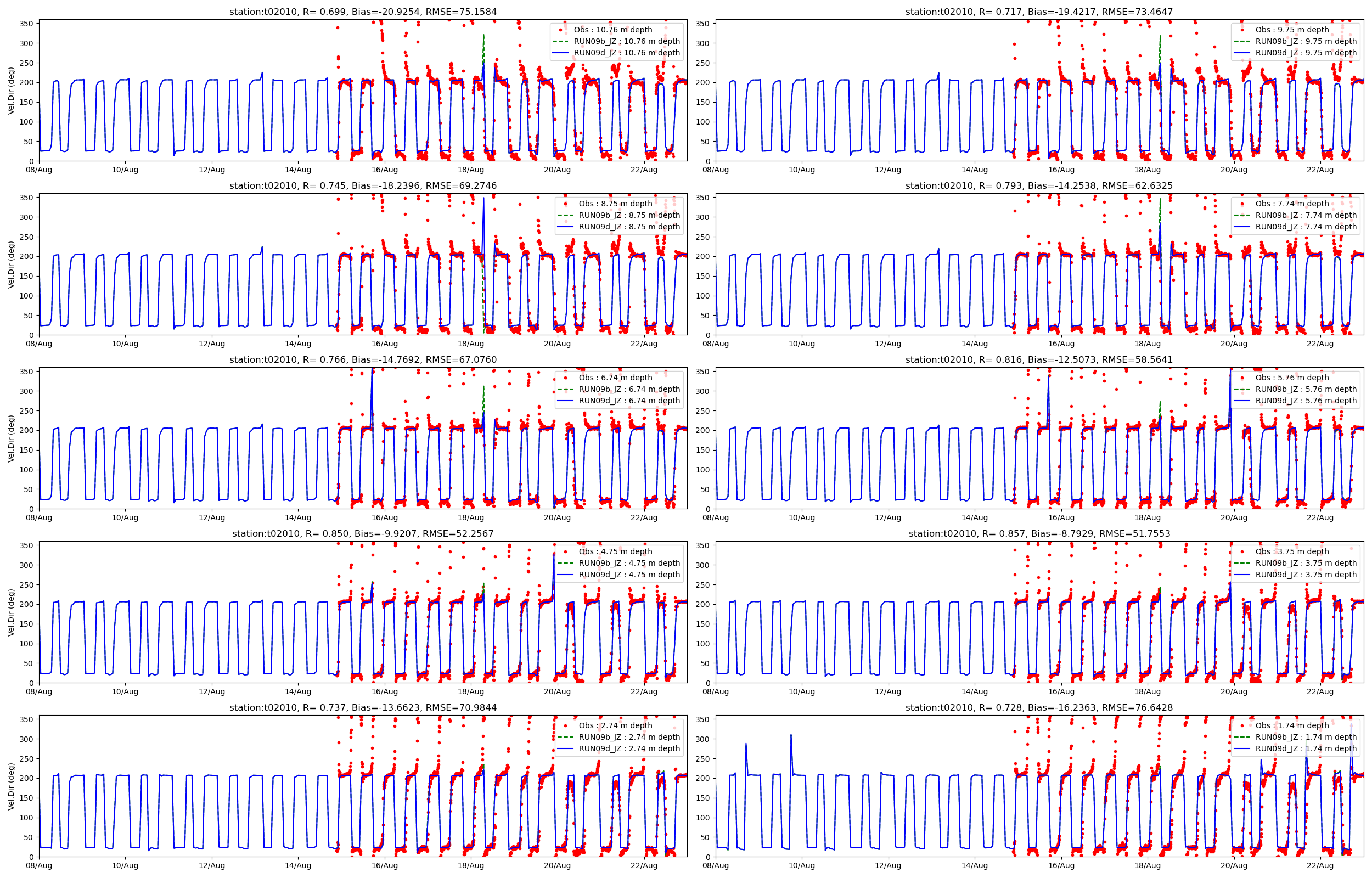Select the Obs : 1.74 m depth legend label
The image size is (1372, 878).
pos(1292,725)
